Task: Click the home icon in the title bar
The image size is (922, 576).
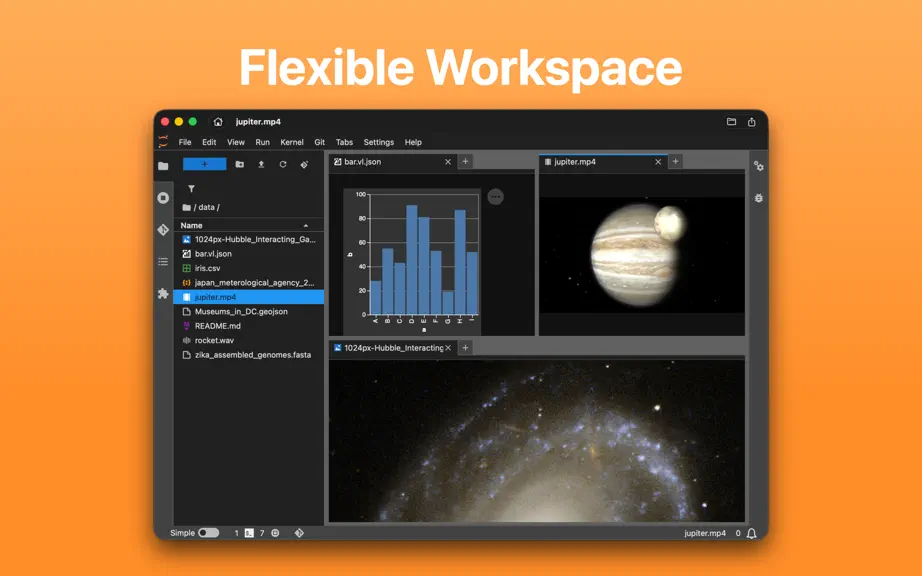Action: (218, 122)
